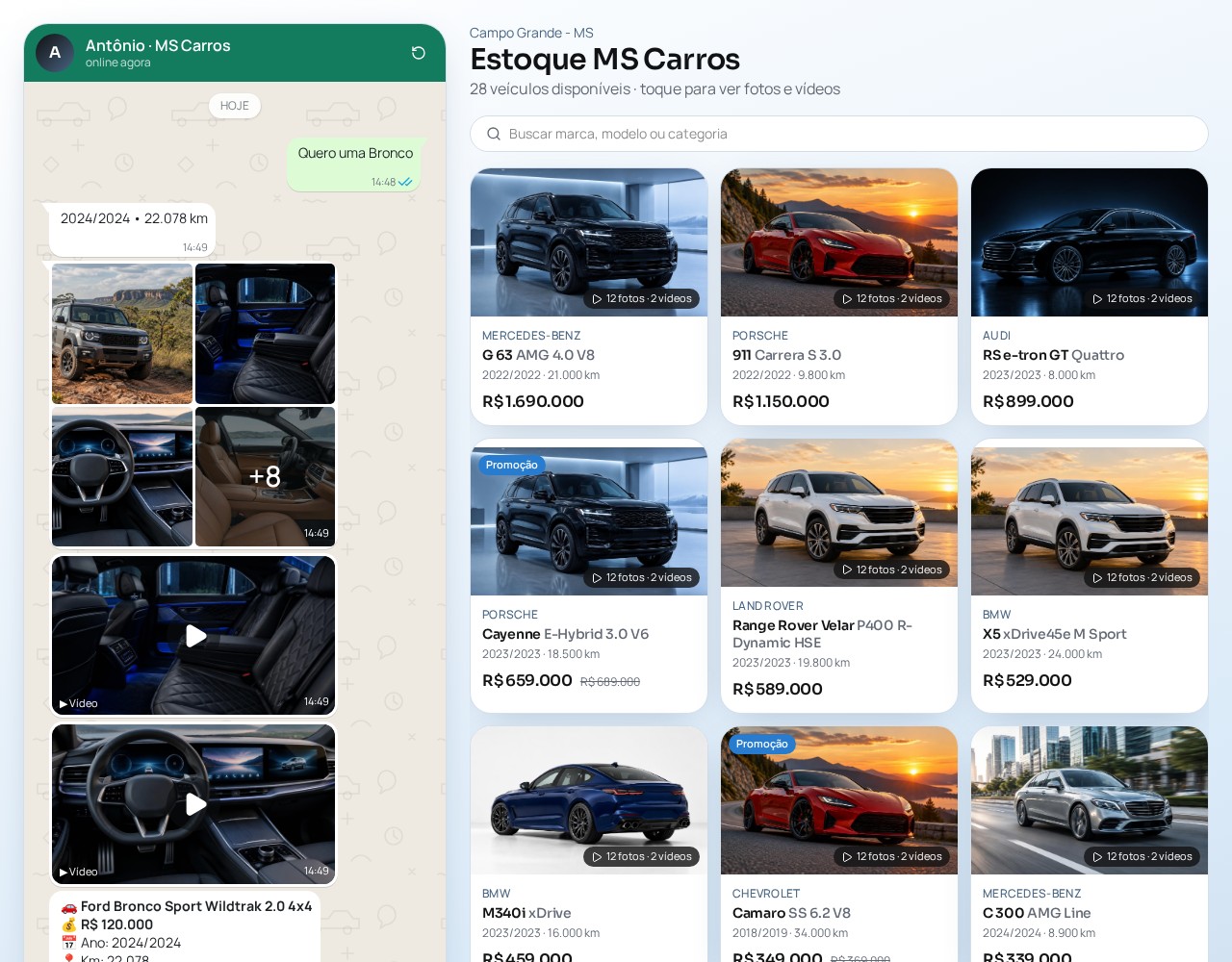This screenshot has width=1232, height=962.
Task: Select the X5 xDrive45e M Sport title
Action: tap(1054, 634)
